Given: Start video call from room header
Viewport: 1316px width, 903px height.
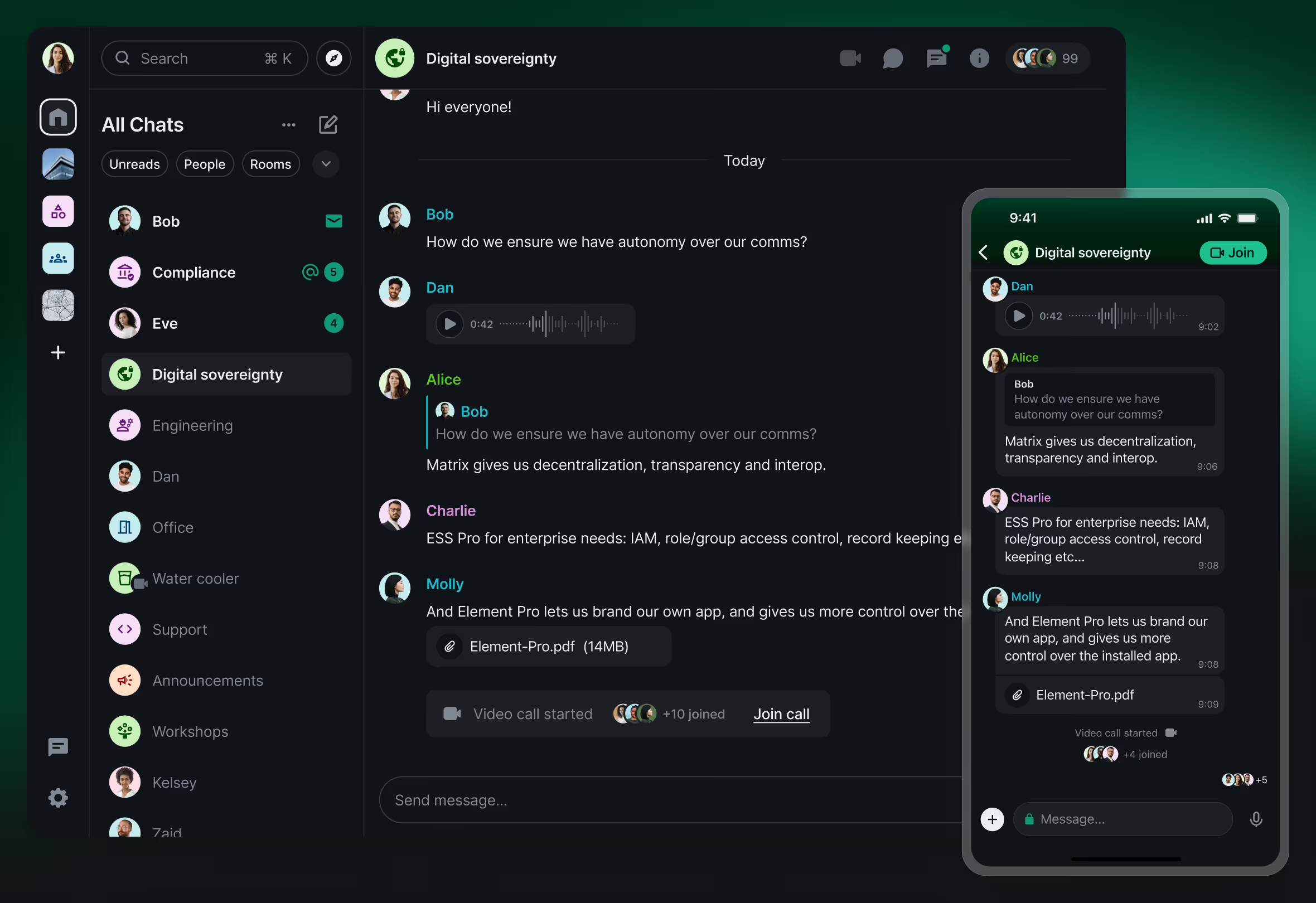Looking at the screenshot, I should tap(850, 59).
